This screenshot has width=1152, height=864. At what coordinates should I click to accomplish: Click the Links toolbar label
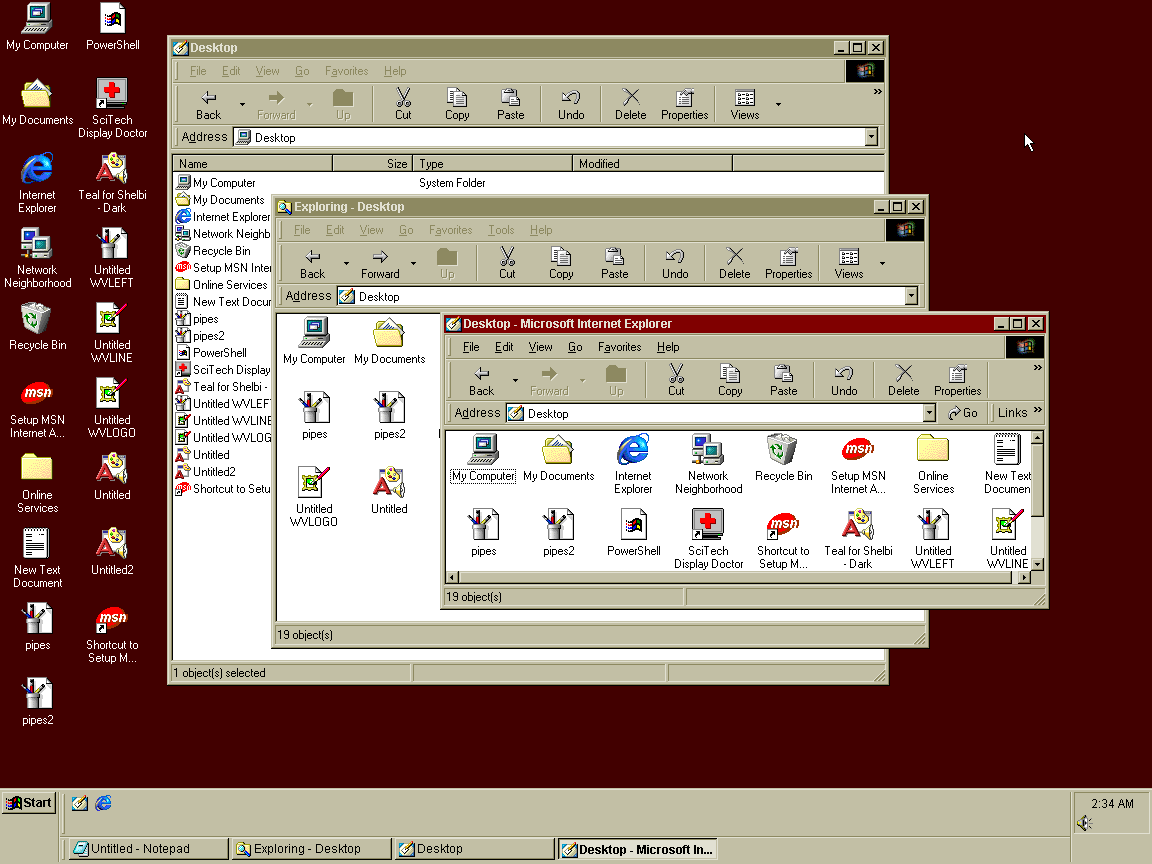(x=1012, y=413)
